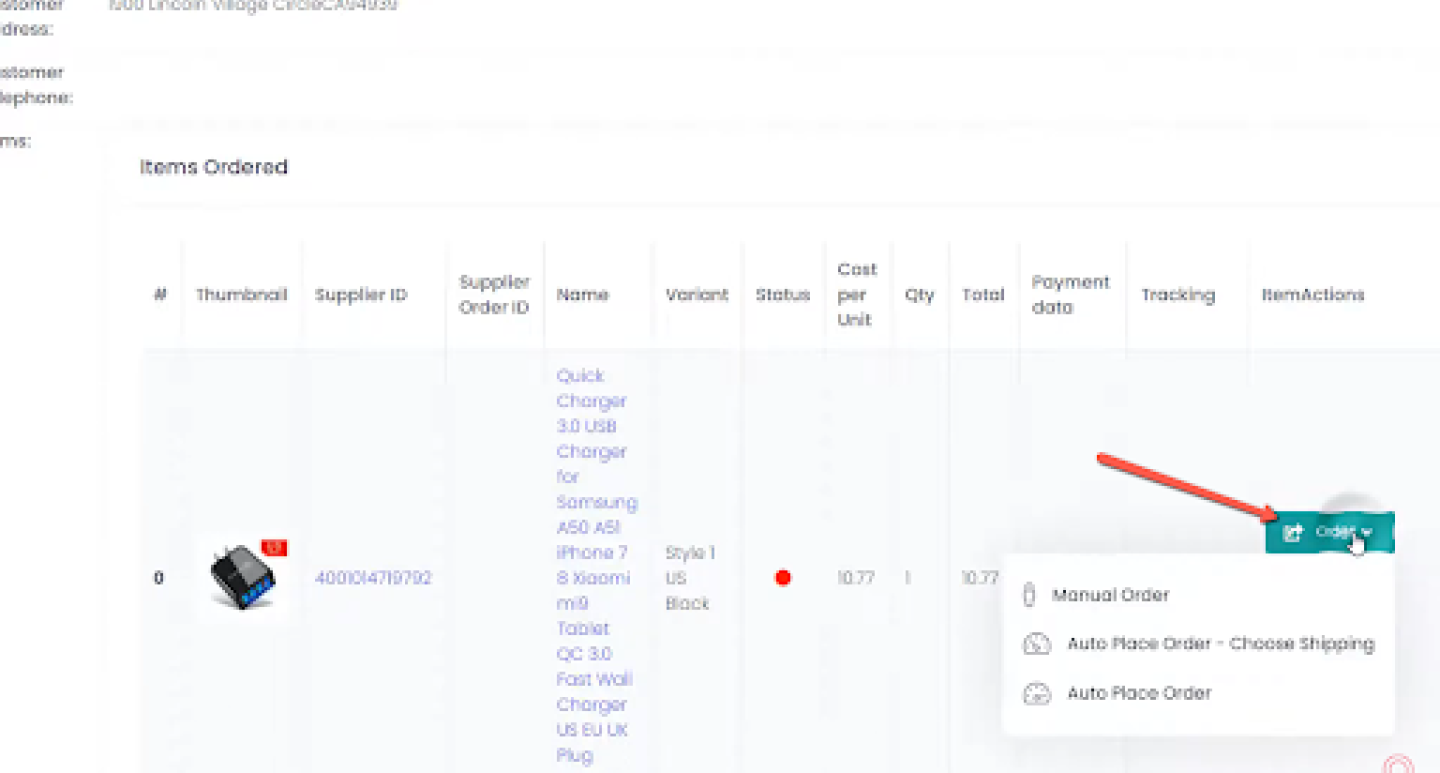Click the speedometer icon beside Auto Place Order
This screenshot has width=1440, height=773.
click(1037, 693)
